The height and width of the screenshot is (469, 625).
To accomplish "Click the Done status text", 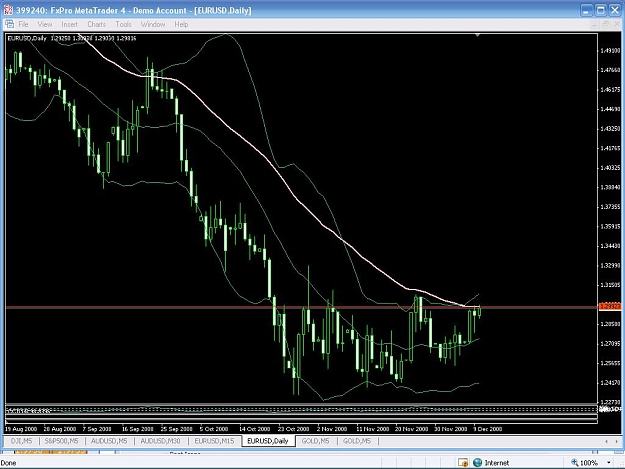I will 8,463.
